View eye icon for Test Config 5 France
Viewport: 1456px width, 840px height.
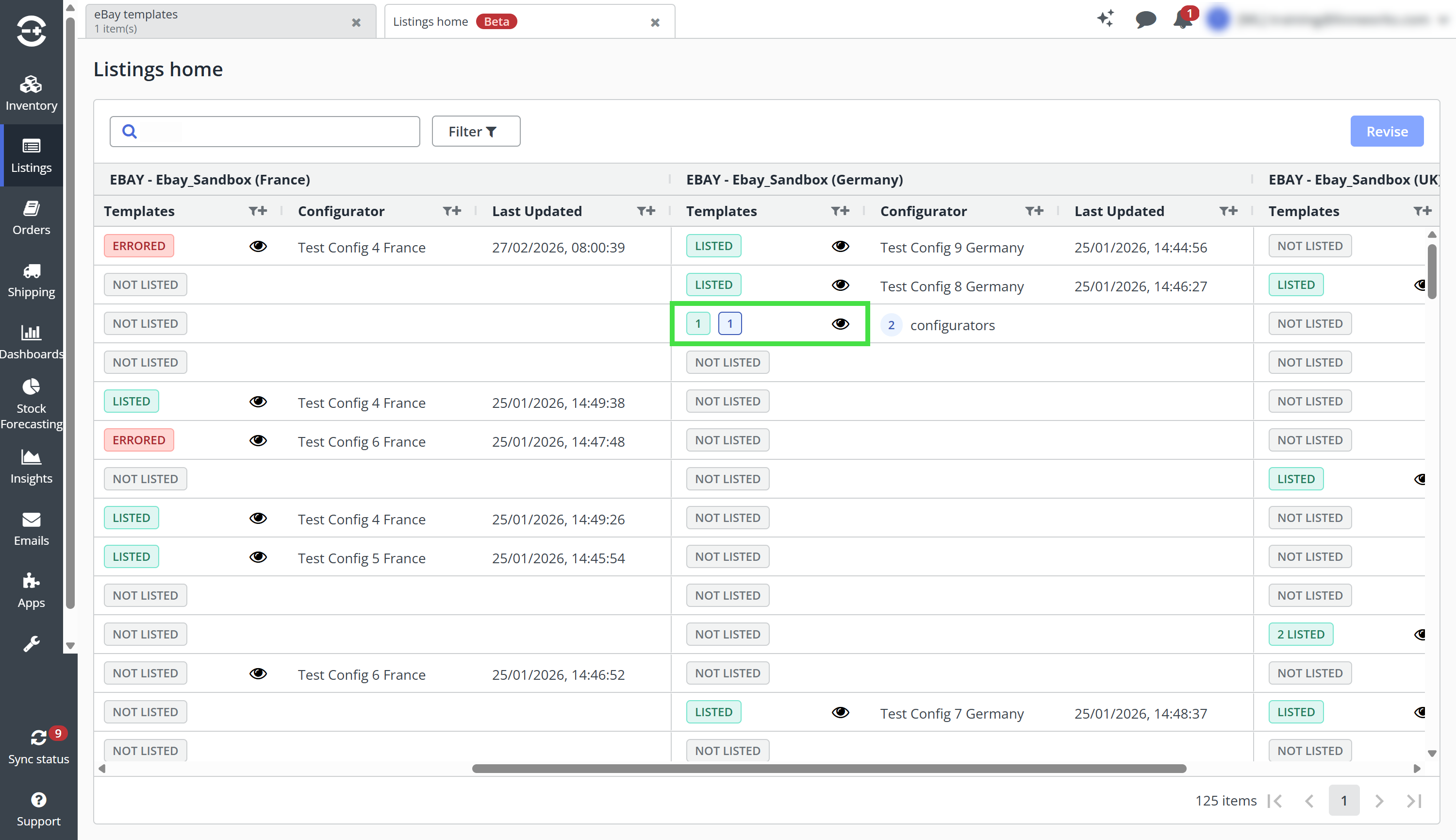point(258,557)
